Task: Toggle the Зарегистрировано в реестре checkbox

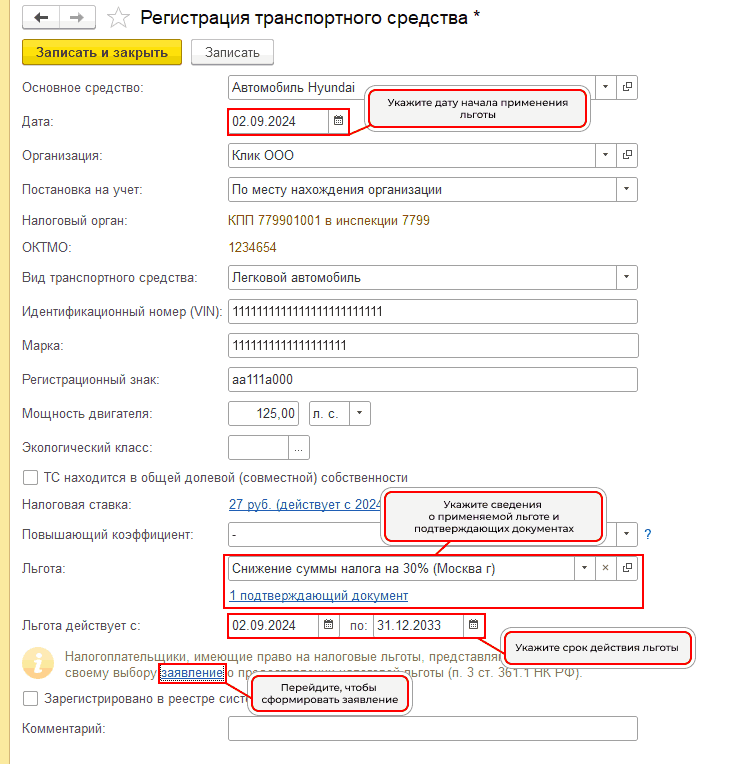Action: (30, 699)
